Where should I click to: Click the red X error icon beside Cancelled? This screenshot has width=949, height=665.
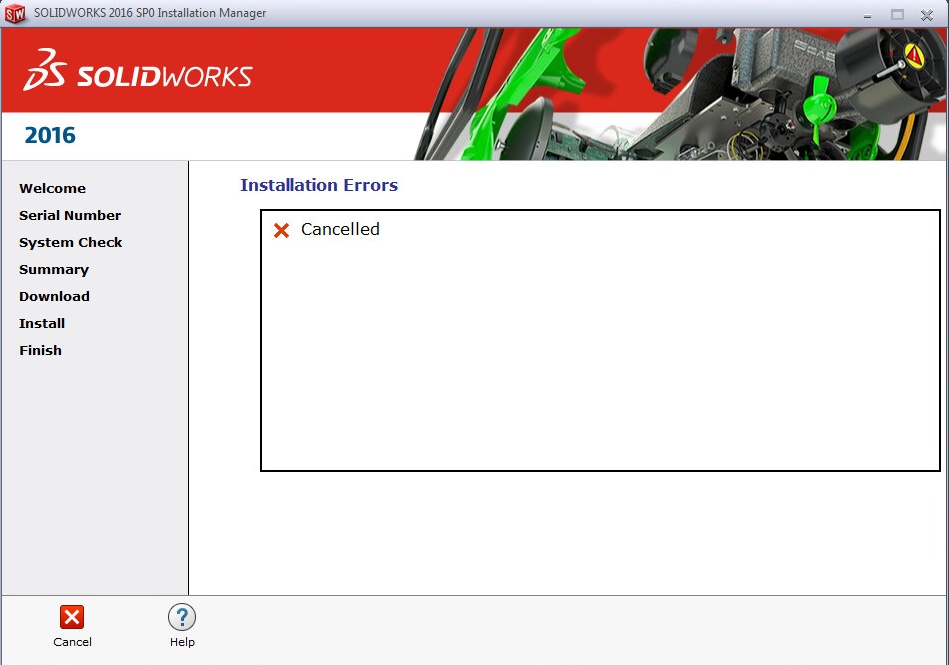click(281, 230)
